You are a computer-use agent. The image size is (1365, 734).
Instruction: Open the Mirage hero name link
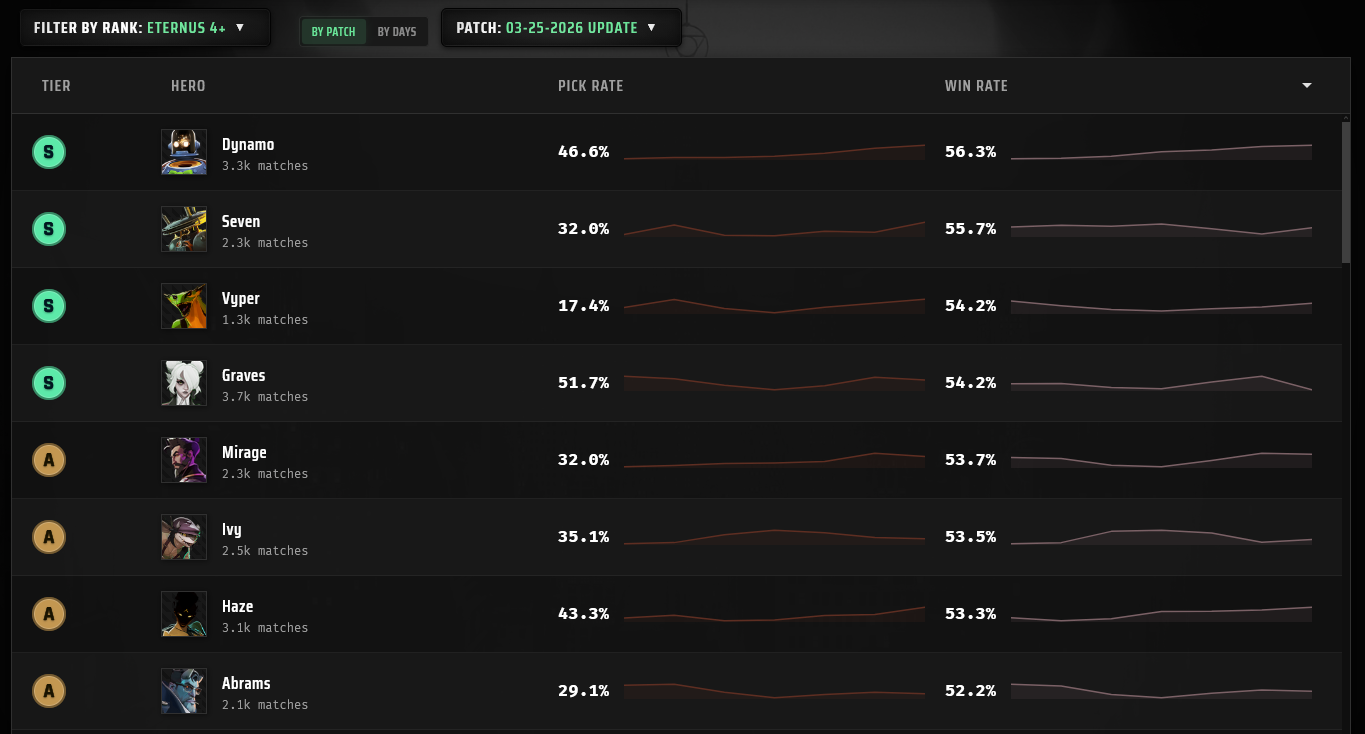[244, 452]
